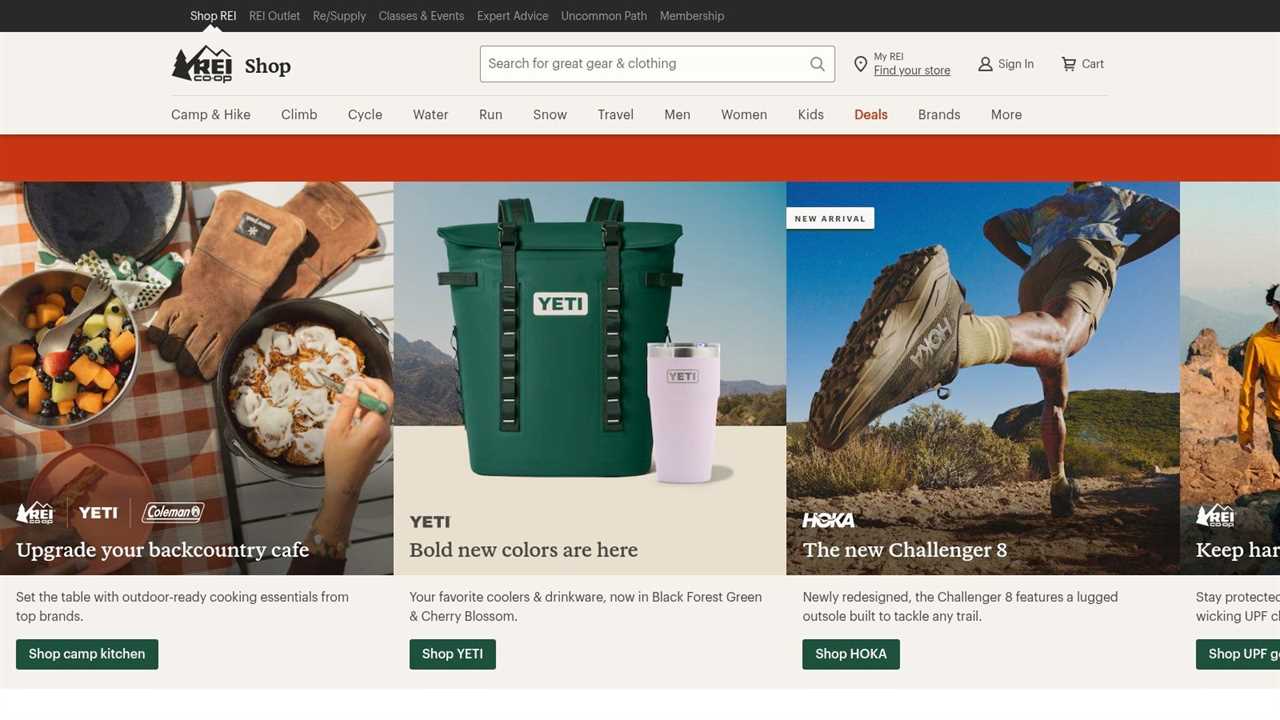Open the Find your store link
The height and width of the screenshot is (720, 1280).
(x=912, y=71)
